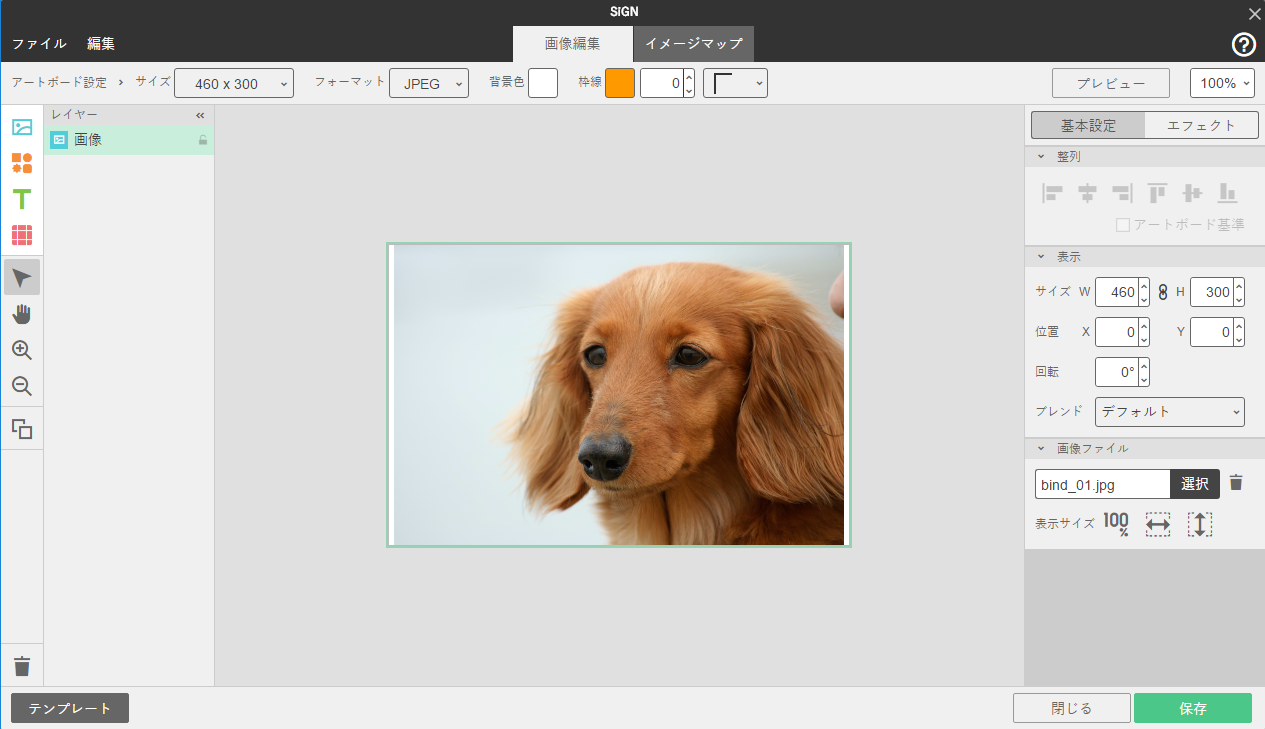Image resolution: width=1265 pixels, height=729 pixels.
Task: Select the 基本設定 tab
Action: pyautogui.click(x=1088, y=125)
